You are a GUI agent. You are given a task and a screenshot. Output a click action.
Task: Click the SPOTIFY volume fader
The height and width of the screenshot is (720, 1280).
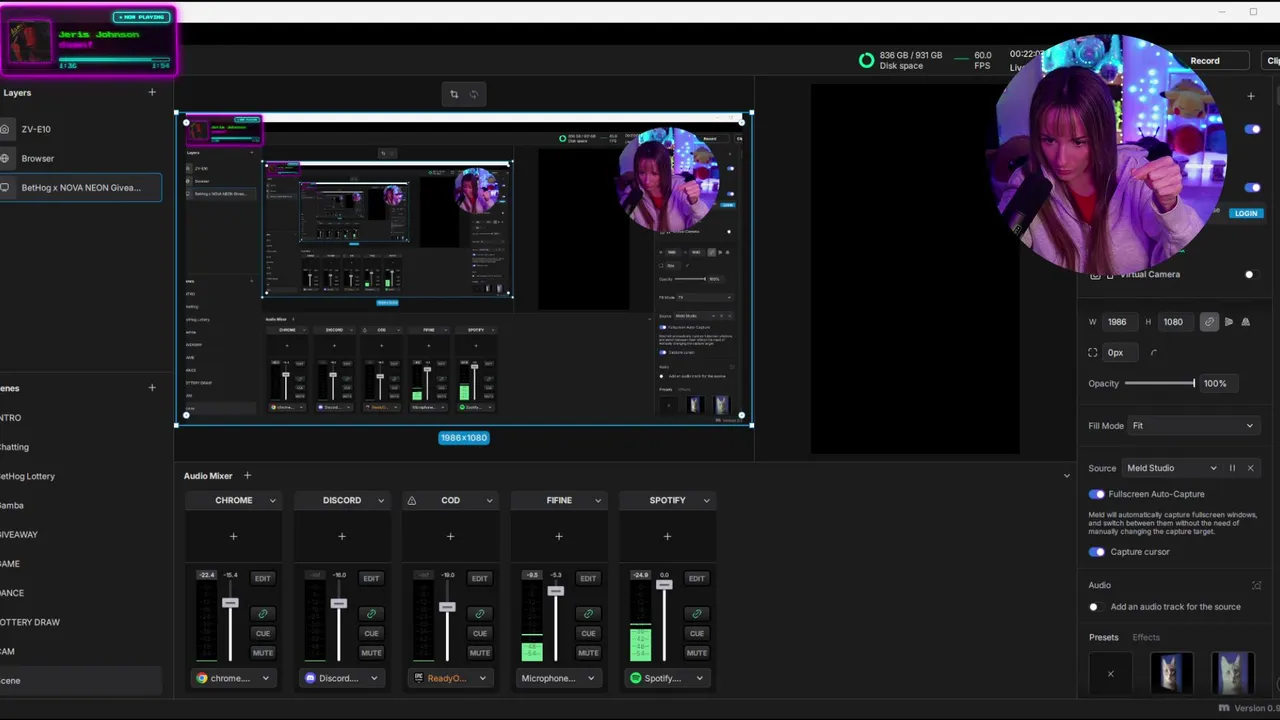click(664, 584)
